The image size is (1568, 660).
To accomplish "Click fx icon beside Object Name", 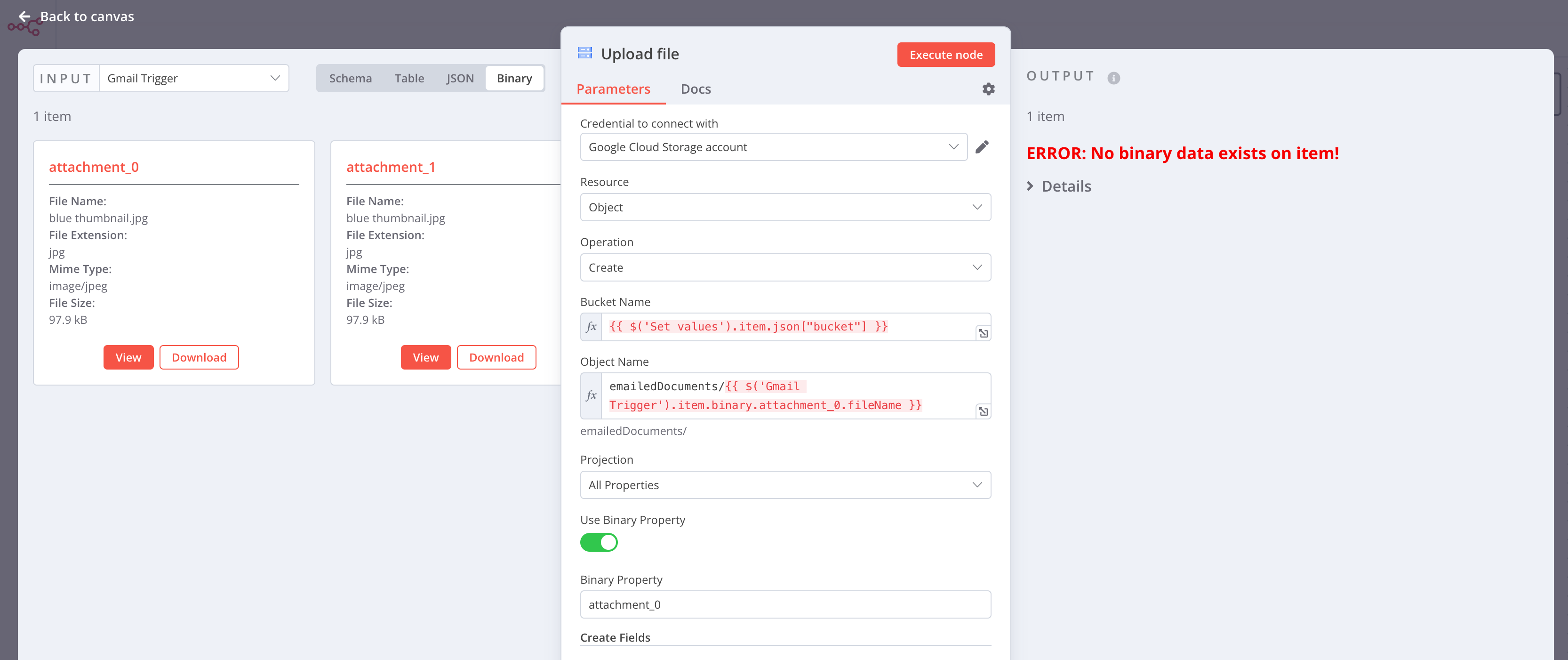I will [x=591, y=396].
